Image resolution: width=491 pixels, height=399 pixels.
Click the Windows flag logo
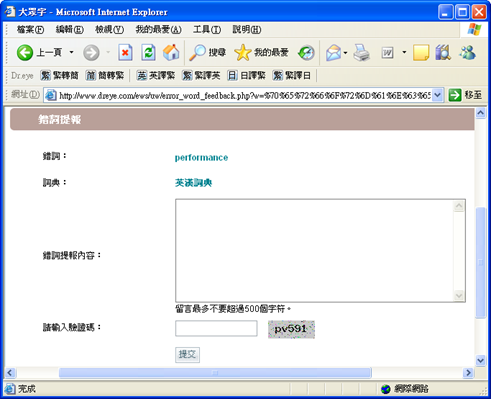(474, 29)
